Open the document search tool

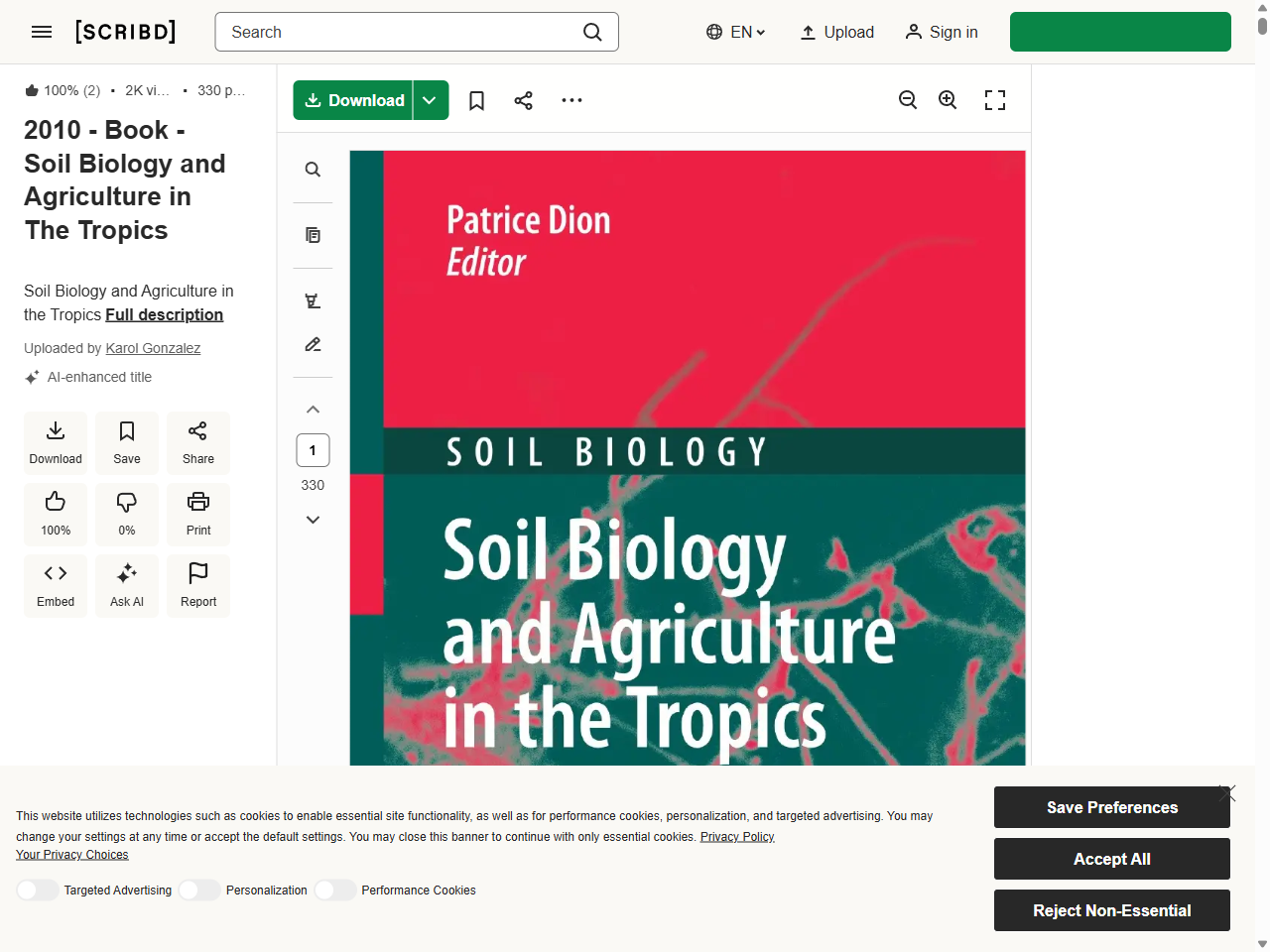313,170
